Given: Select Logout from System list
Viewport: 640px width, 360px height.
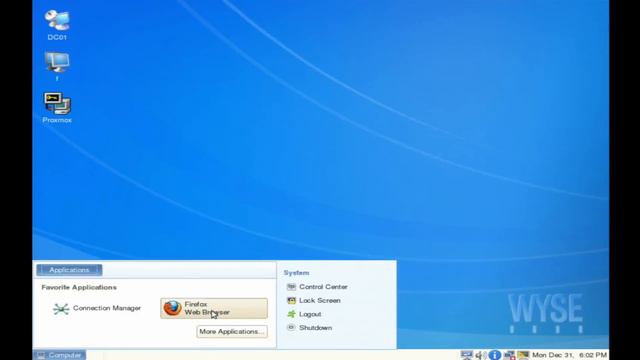Looking at the screenshot, I should tap(304, 314).
